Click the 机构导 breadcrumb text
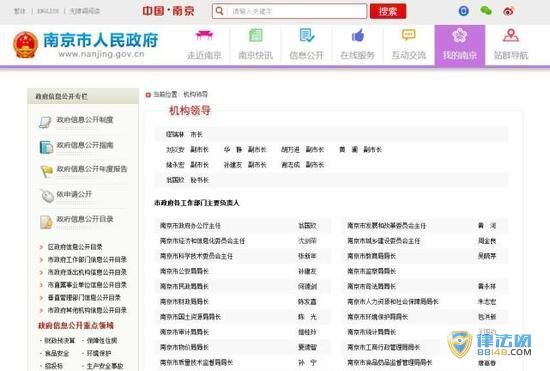Image resolution: width=550 pixels, height=371 pixels. coord(196,94)
